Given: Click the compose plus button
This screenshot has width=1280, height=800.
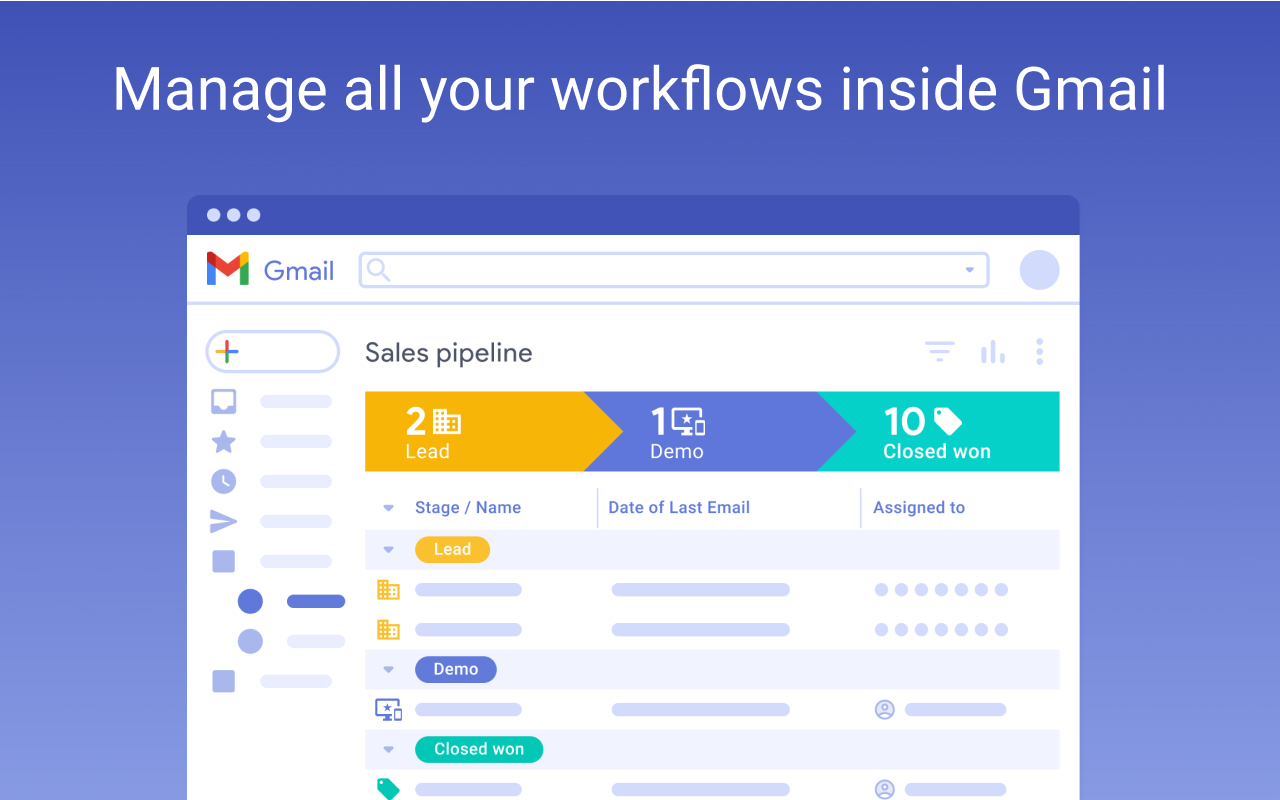Looking at the screenshot, I should (272, 352).
